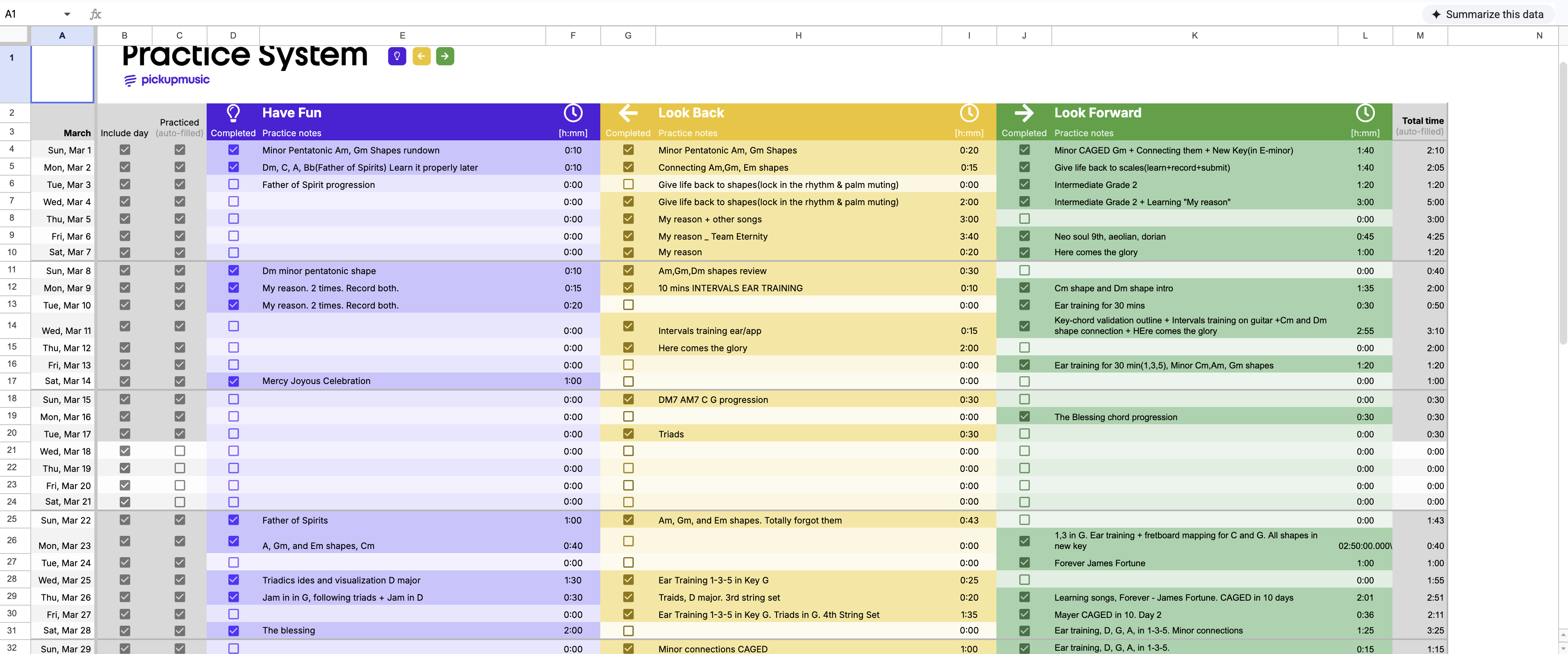Click cell 'Mercy Joyous Celebration'
Image resolution: width=1568 pixels, height=654 pixels.
(x=402, y=381)
